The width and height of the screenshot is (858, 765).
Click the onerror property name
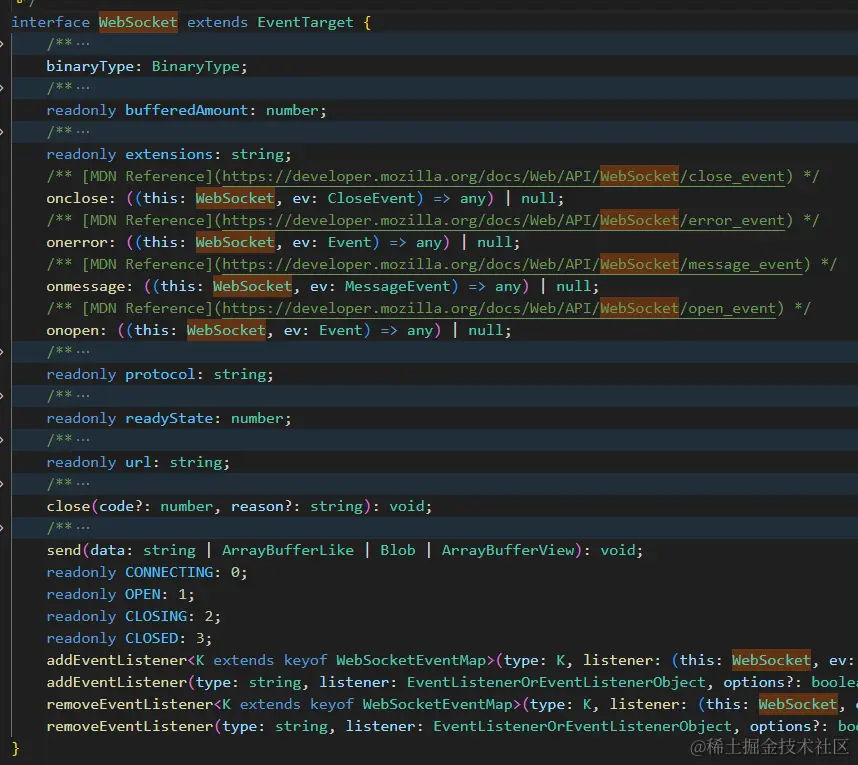[x=77, y=242]
